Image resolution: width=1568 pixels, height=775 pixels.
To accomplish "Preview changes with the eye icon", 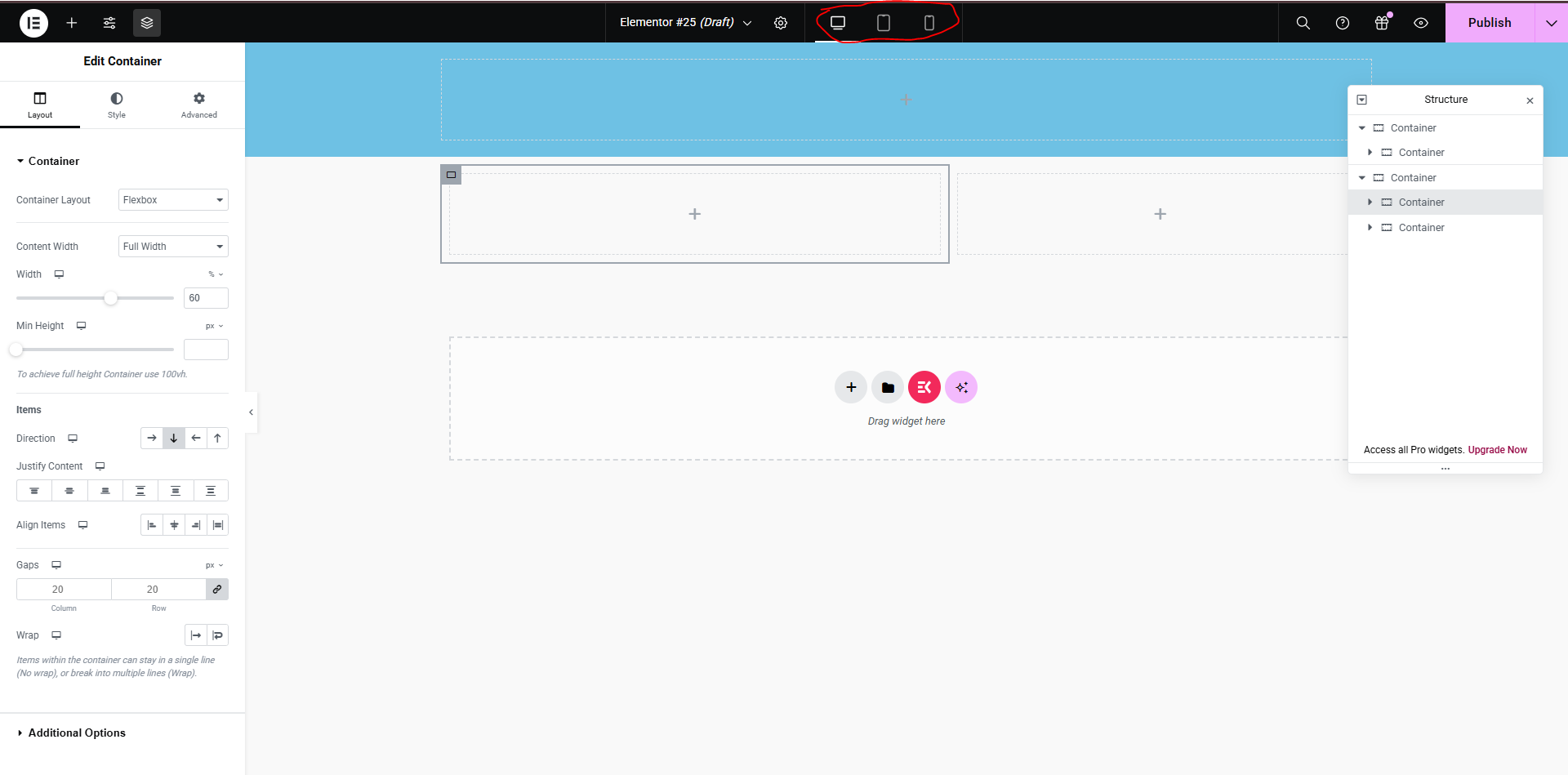I will click(1421, 23).
